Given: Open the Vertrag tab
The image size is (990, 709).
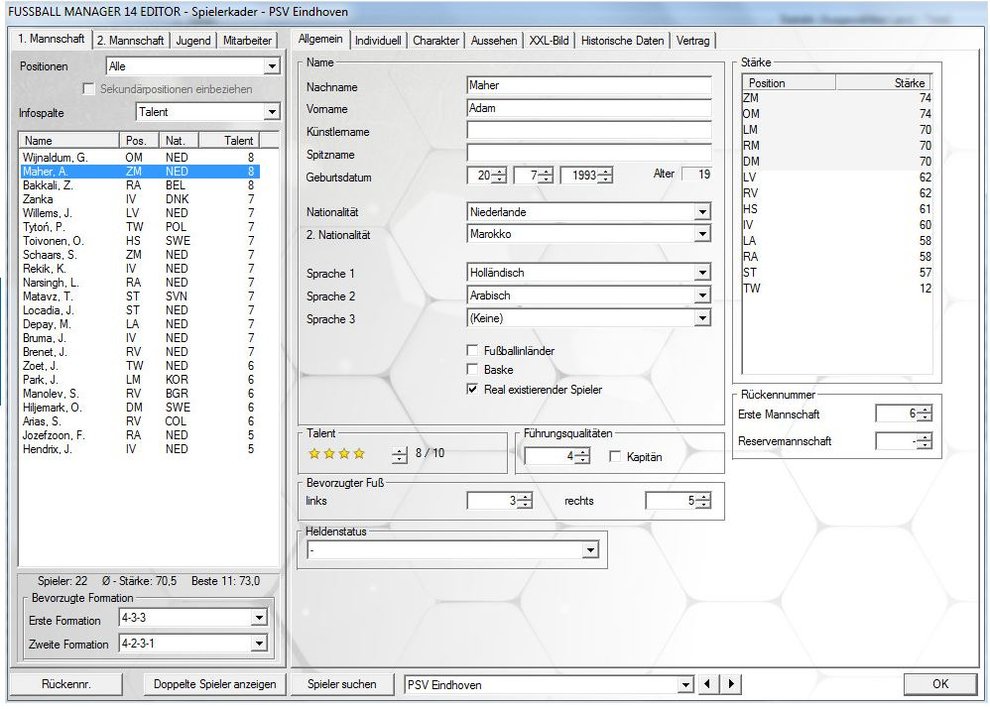Looking at the screenshot, I should pos(693,40).
